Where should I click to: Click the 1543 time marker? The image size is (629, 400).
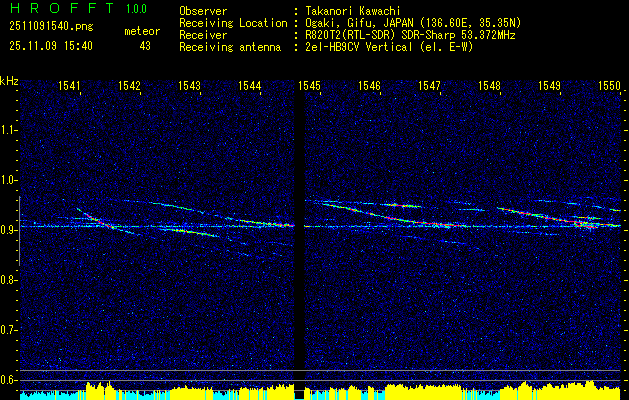click(x=189, y=85)
